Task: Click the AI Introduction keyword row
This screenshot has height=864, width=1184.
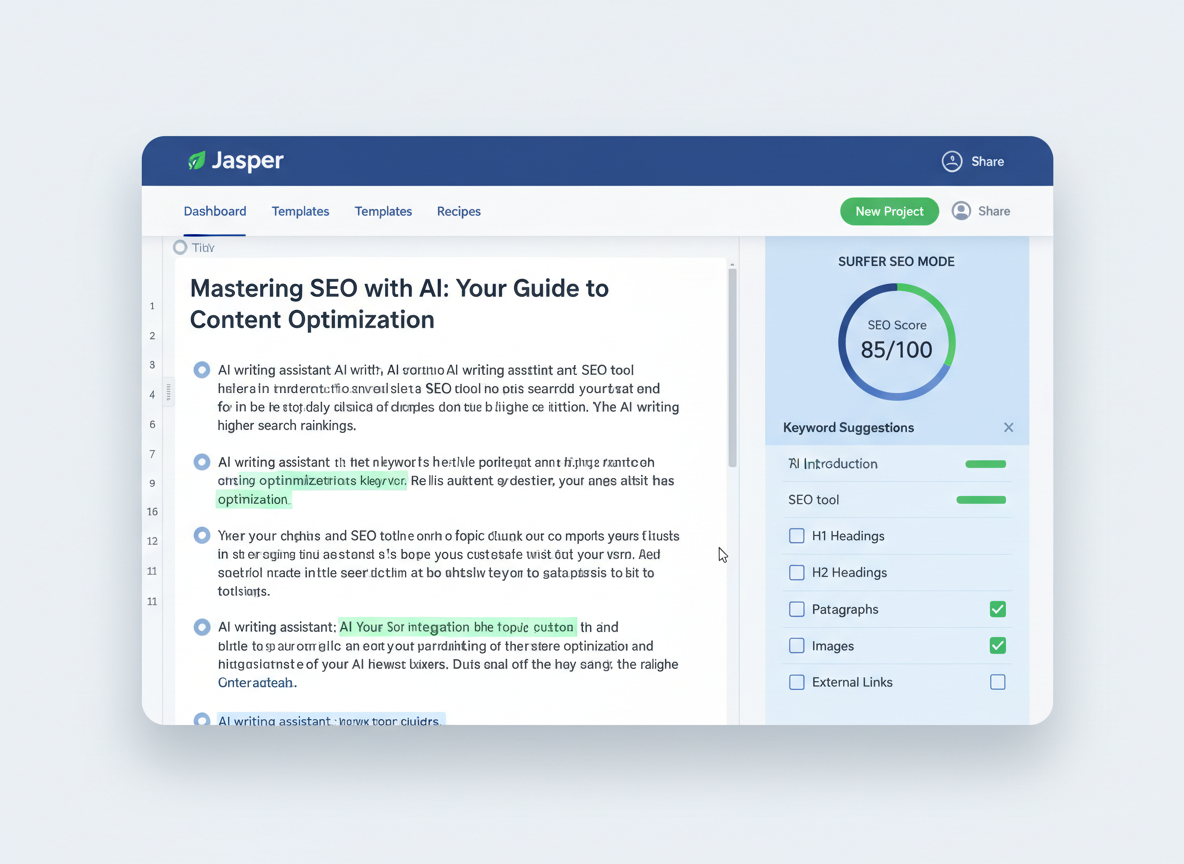Action: click(x=896, y=464)
